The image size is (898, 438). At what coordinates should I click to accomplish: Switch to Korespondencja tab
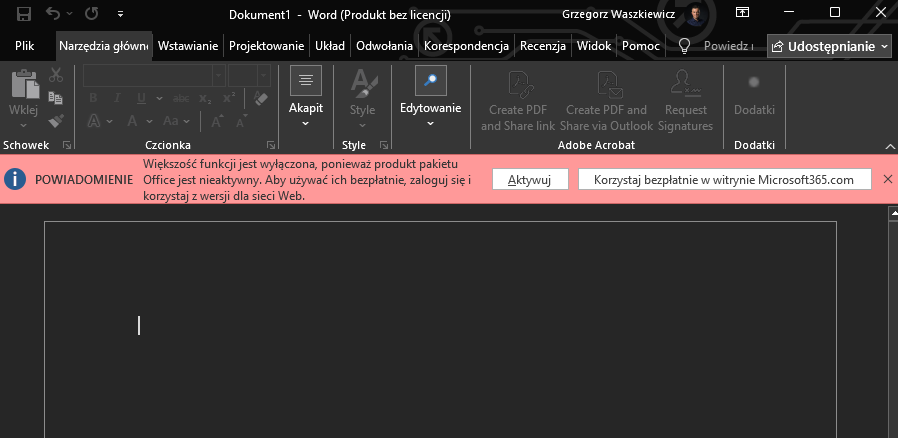tap(466, 46)
